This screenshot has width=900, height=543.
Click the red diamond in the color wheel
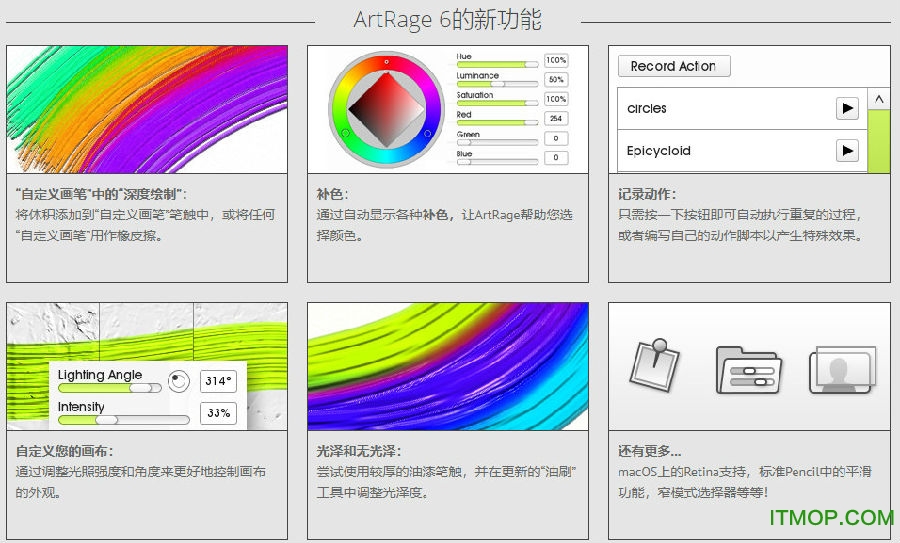click(386, 110)
